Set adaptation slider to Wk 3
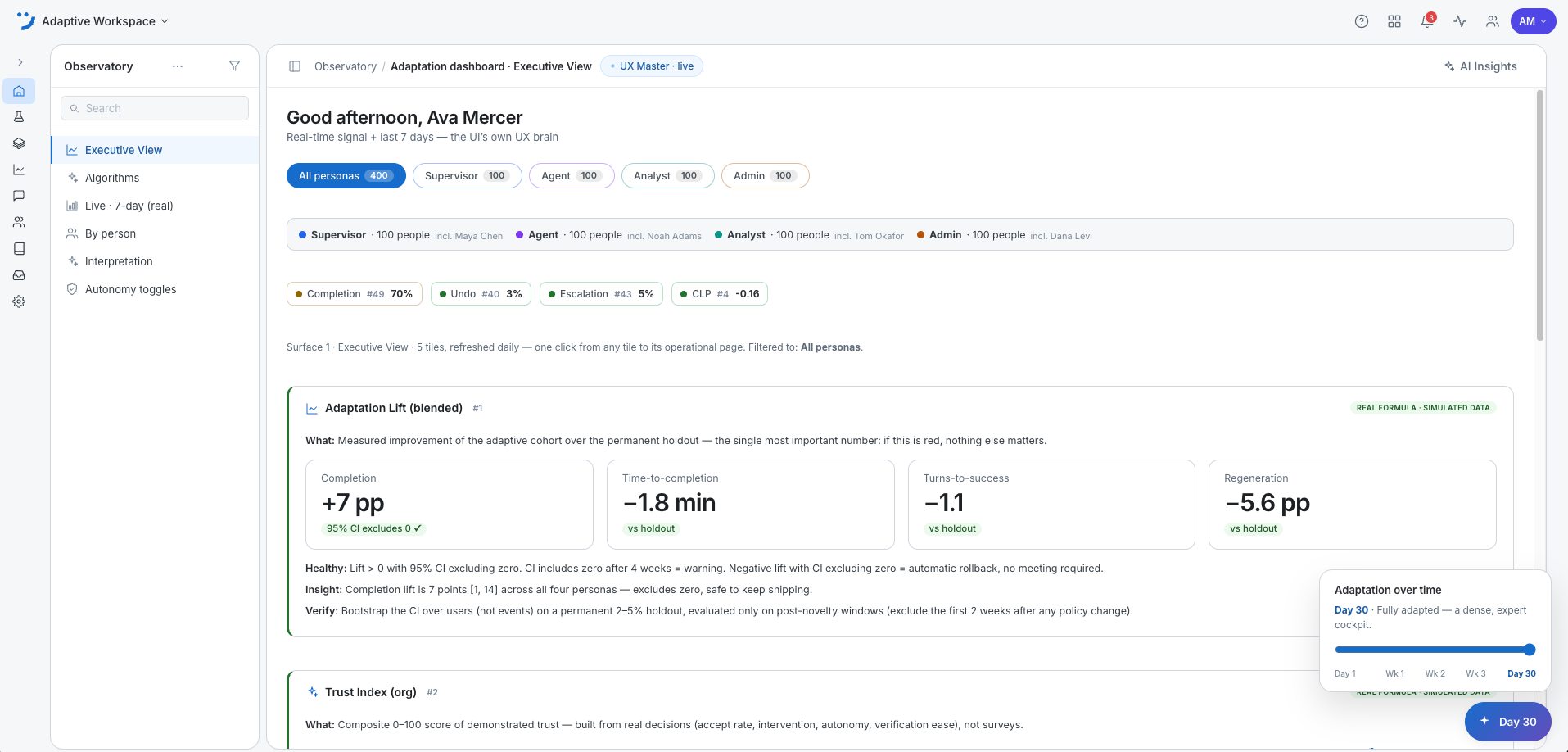Viewport: 1568px width, 752px height. pos(1476,674)
